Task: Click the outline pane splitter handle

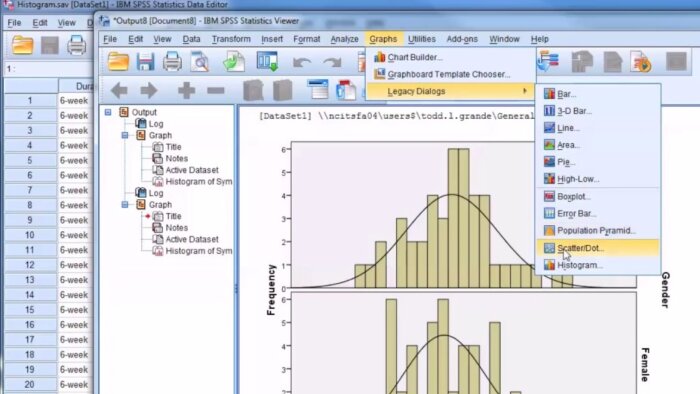Action: [x=236, y=289]
